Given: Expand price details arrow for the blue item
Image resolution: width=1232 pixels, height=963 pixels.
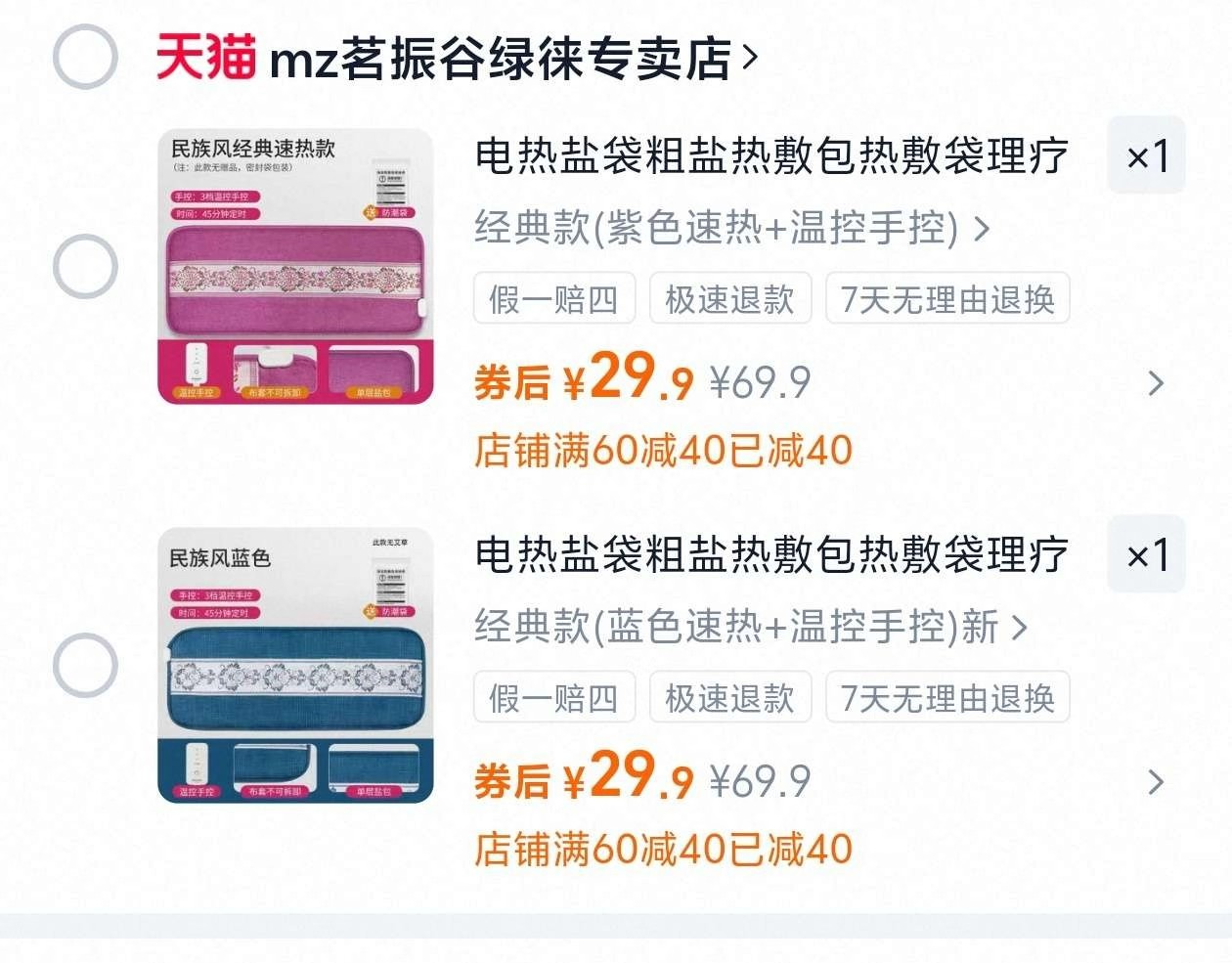Looking at the screenshot, I should [x=1156, y=782].
